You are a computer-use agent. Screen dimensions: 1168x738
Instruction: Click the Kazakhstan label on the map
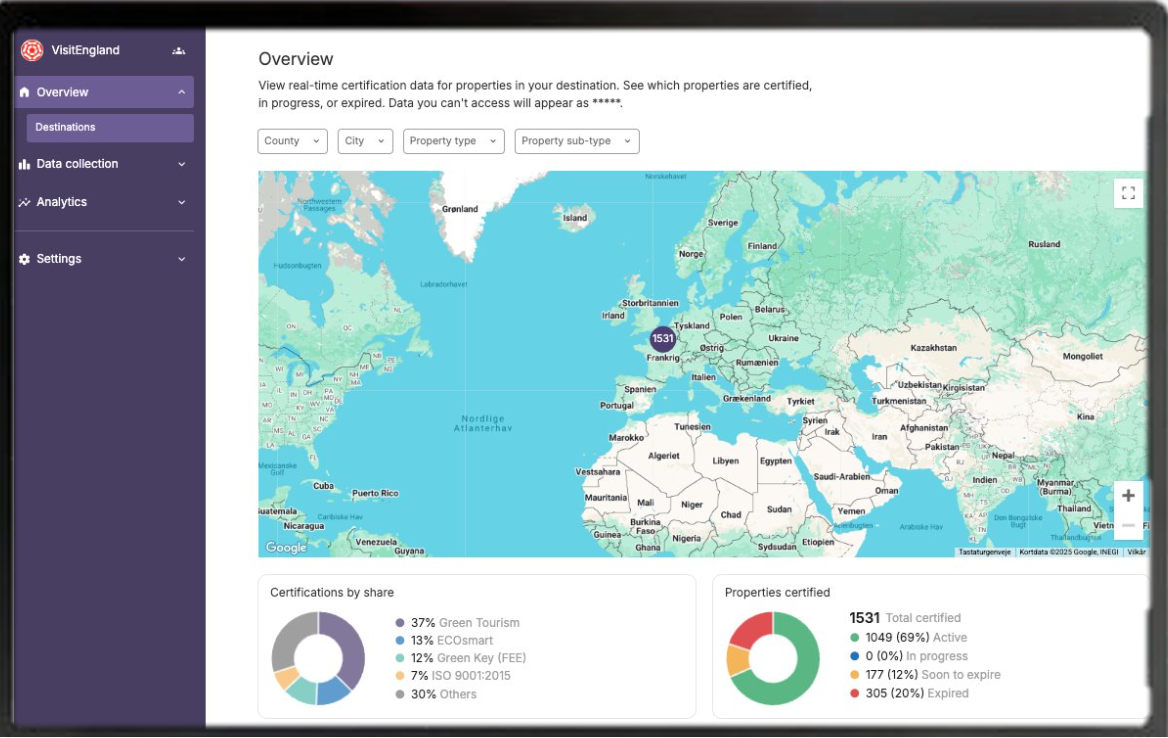[x=933, y=348]
